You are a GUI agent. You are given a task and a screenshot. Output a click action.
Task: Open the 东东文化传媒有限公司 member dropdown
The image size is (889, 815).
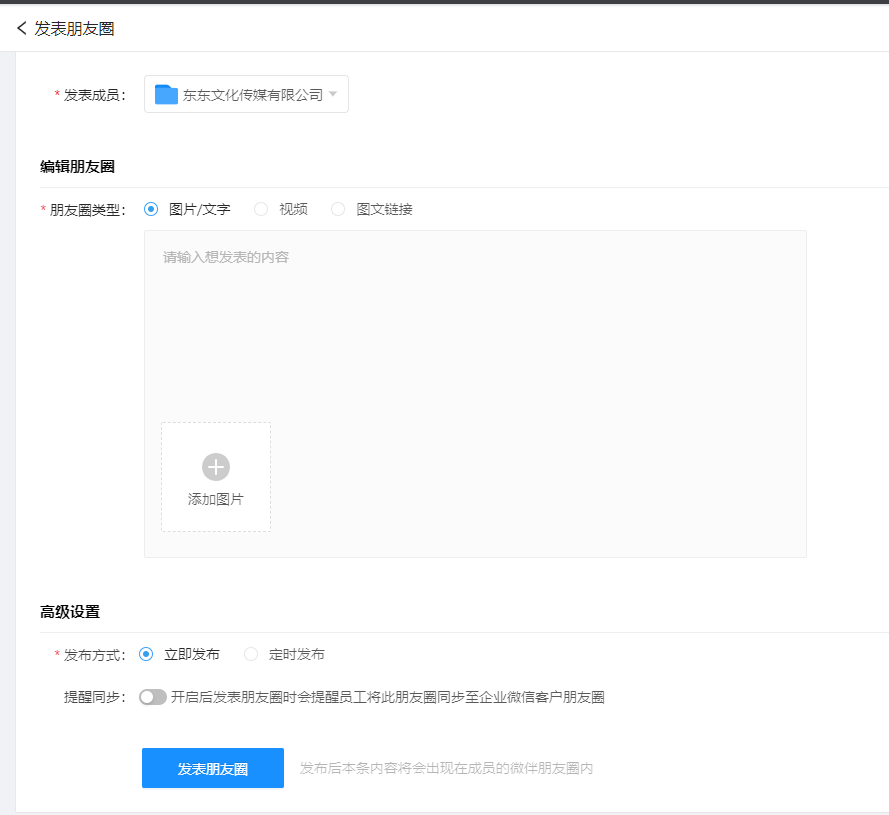[x=246, y=93]
